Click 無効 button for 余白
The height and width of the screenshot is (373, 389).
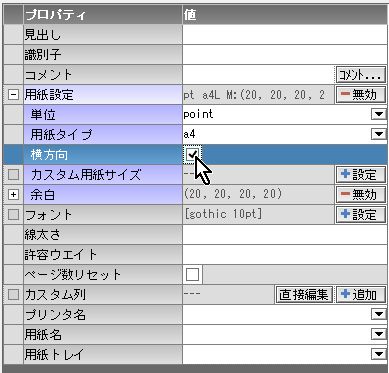click(x=360, y=195)
